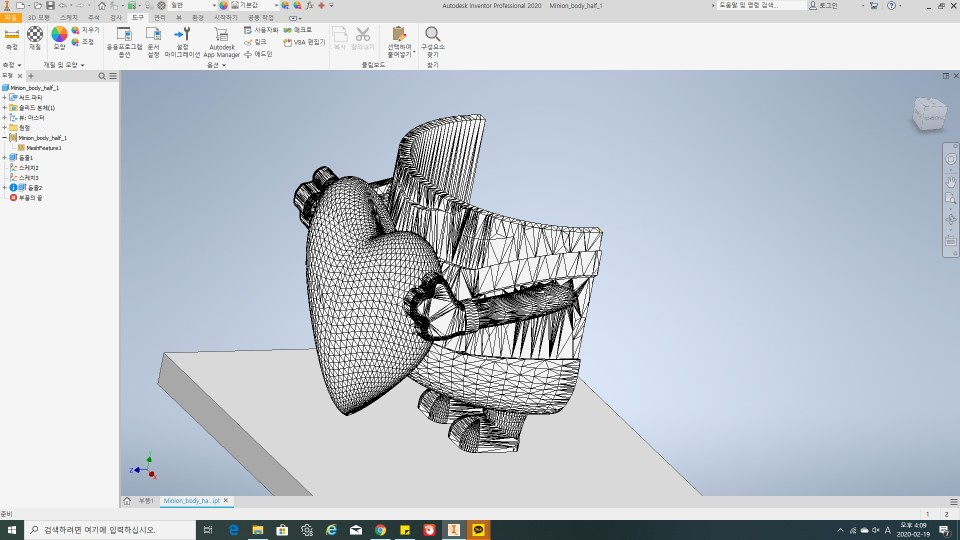
Task: Click the ViewCube in the viewport corner
Action: [x=930, y=113]
